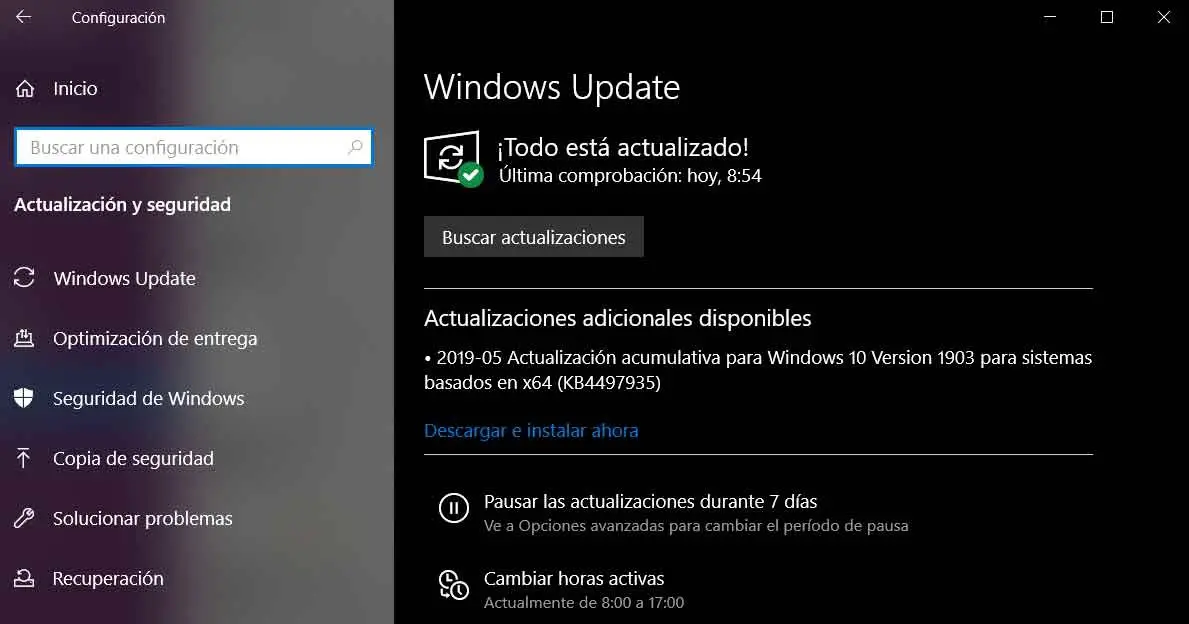Go to Optimización de entrega section

pyautogui.click(x=155, y=338)
